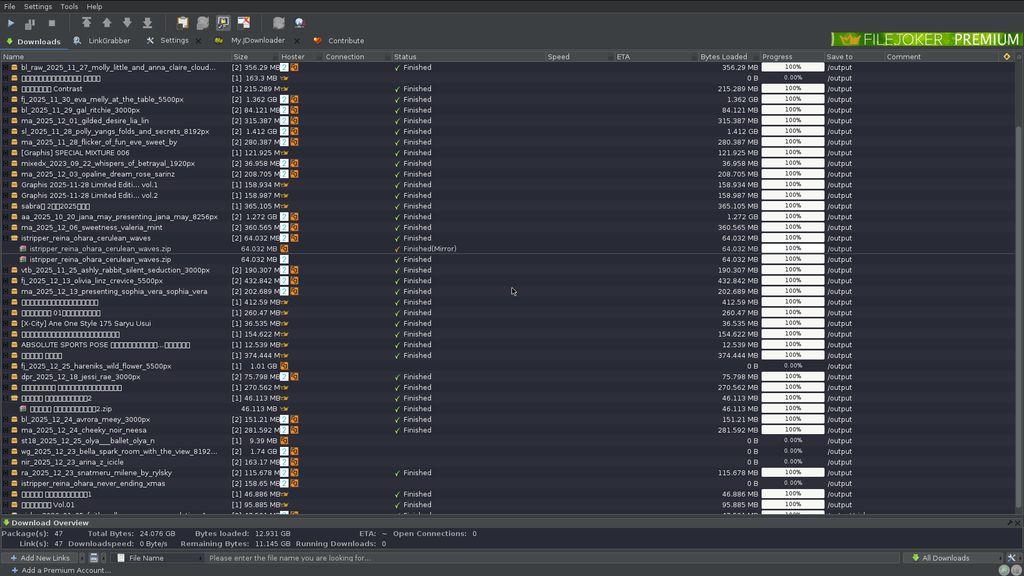Click the reconnect icon in the toolbar
Viewport: 1024px width, 576px height.
[x=279, y=23]
